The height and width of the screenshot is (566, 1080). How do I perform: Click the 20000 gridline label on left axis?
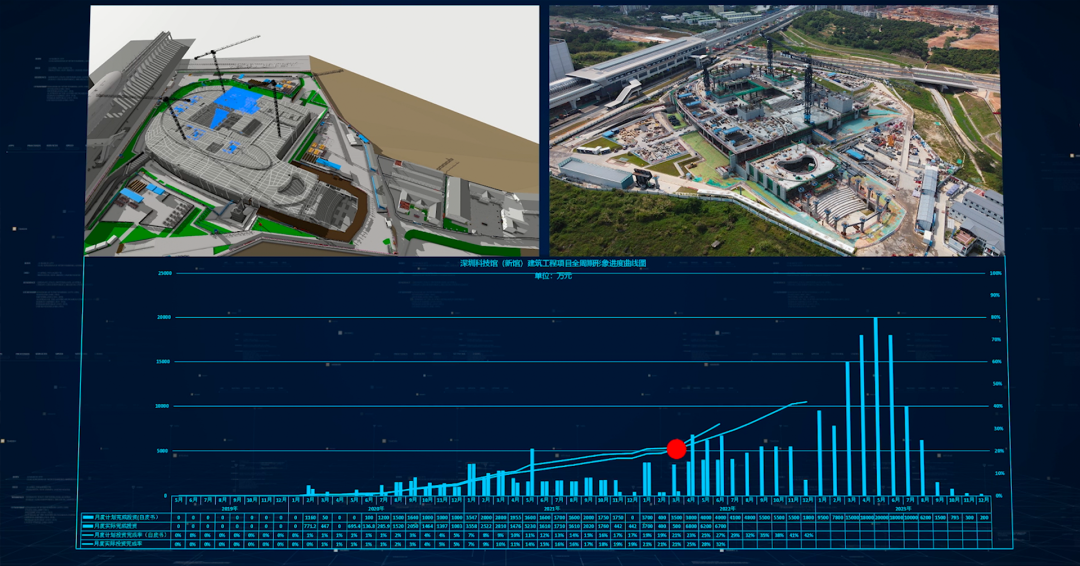coord(165,317)
